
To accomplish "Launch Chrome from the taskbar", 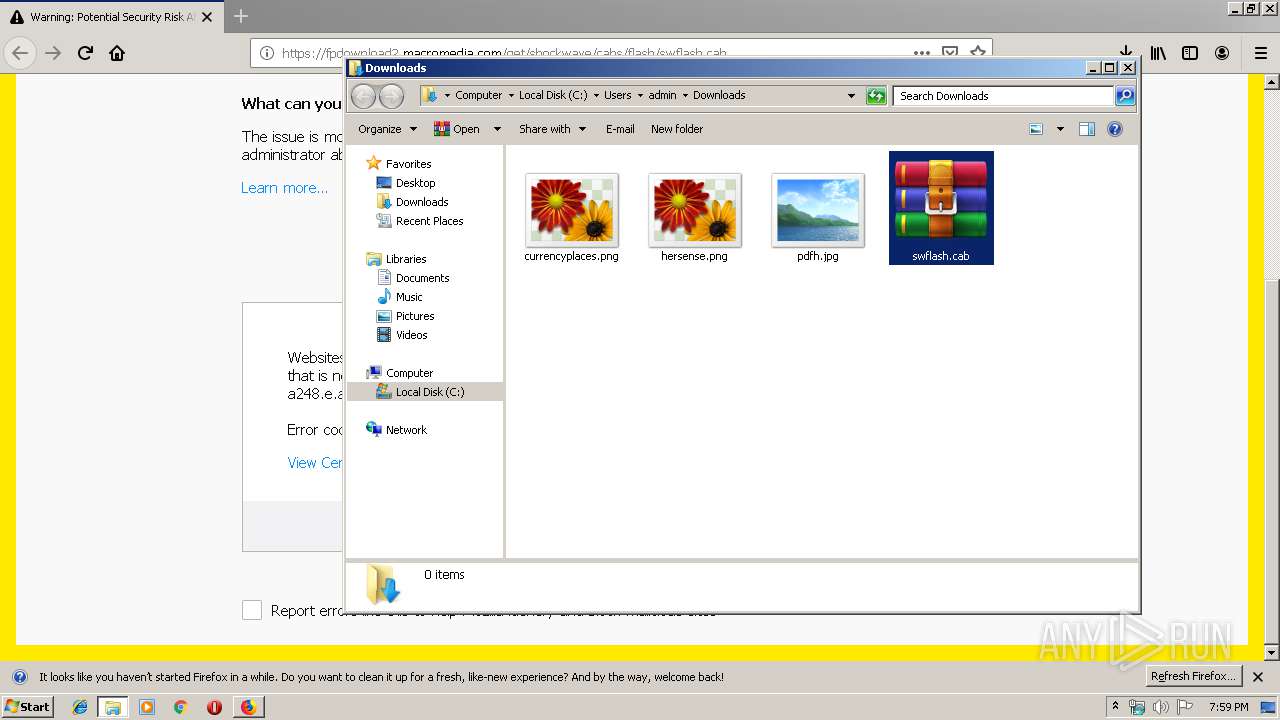I will [180, 707].
